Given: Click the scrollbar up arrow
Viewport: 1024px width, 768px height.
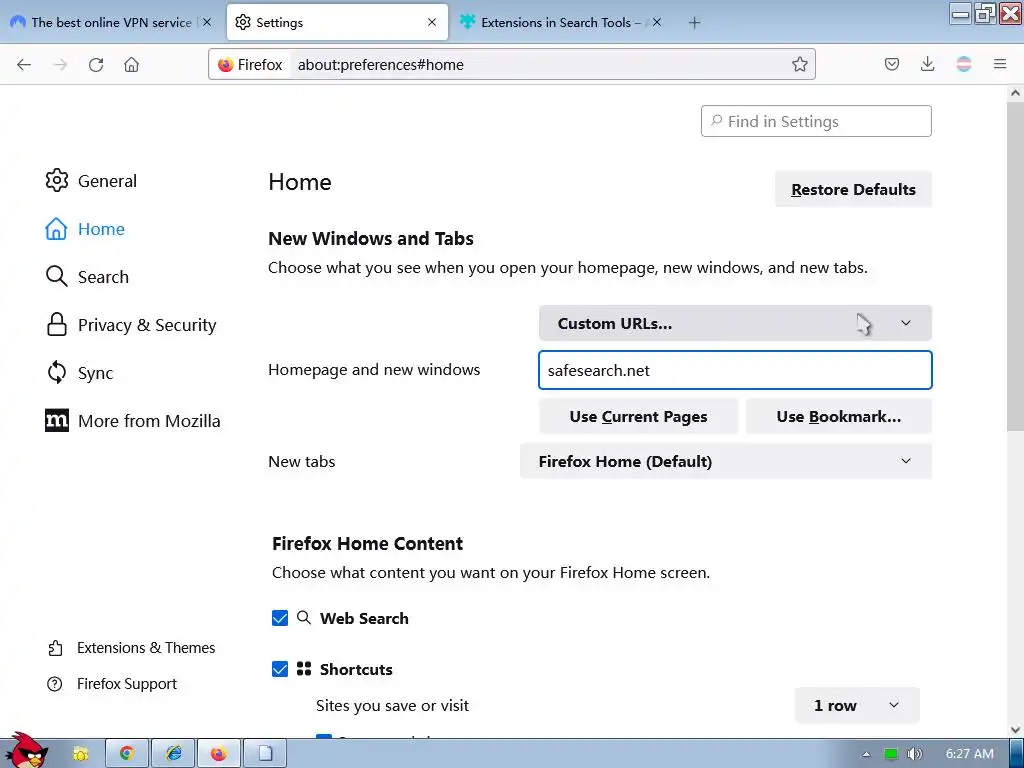Looking at the screenshot, I should [1015, 93].
